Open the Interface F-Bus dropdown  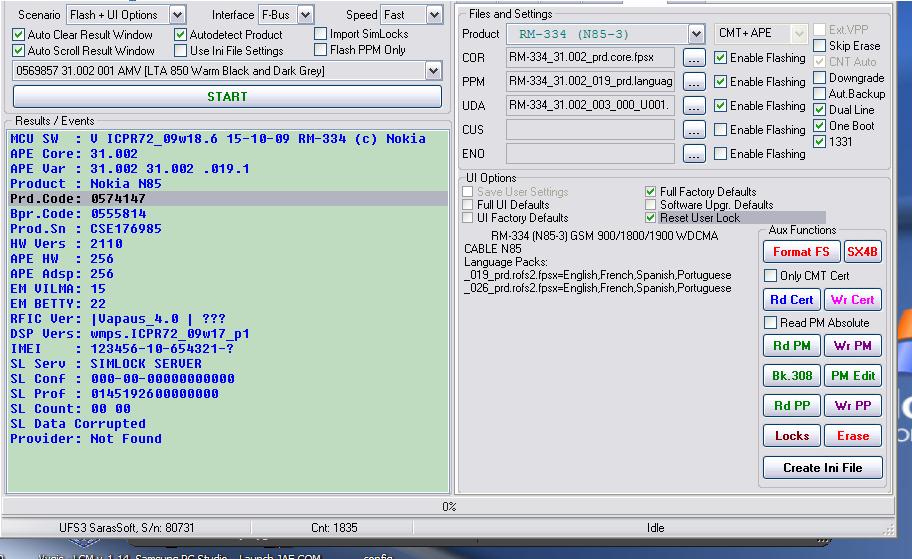coord(305,15)
